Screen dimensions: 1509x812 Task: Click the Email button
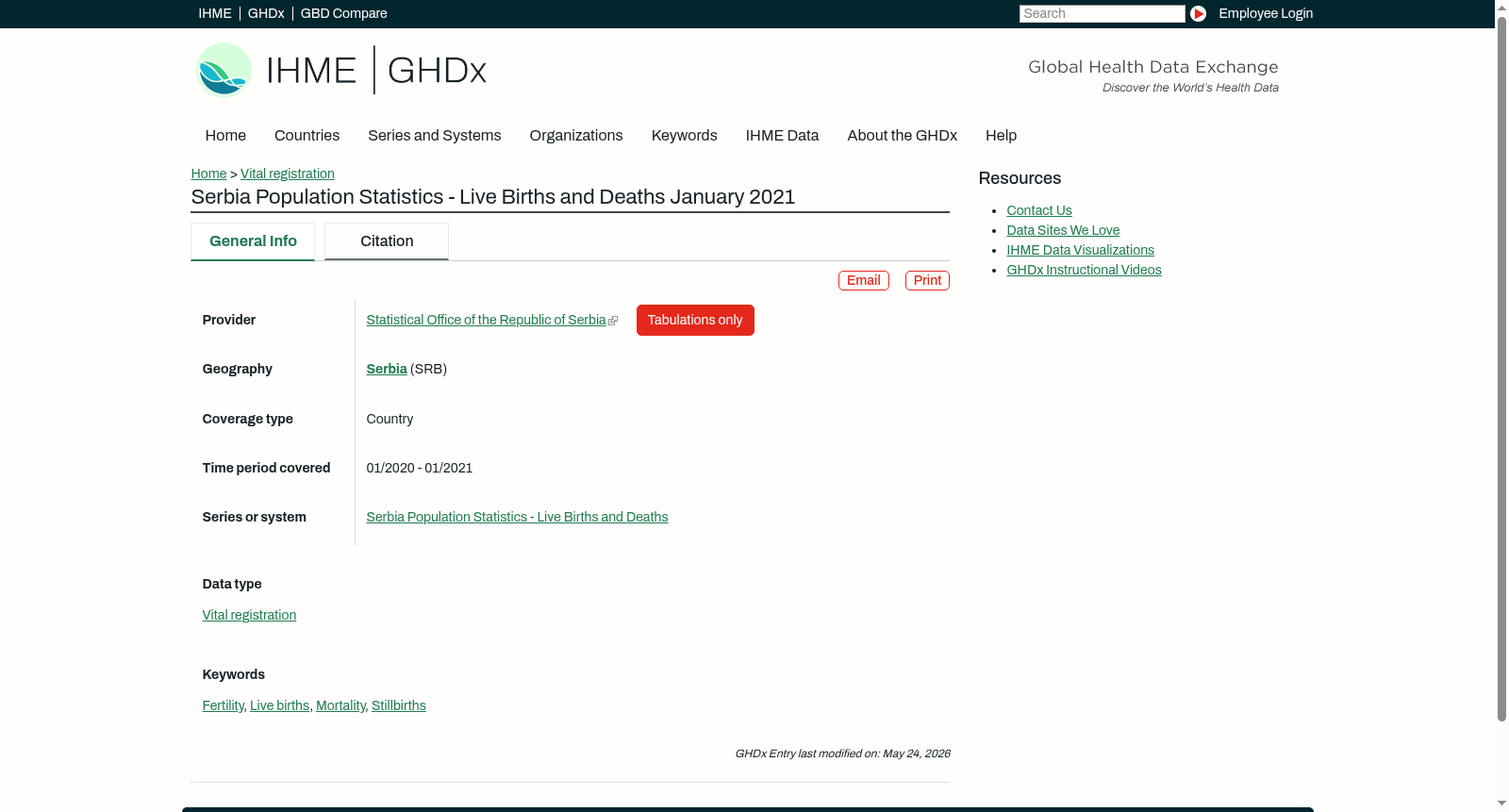tap(864, 280)
